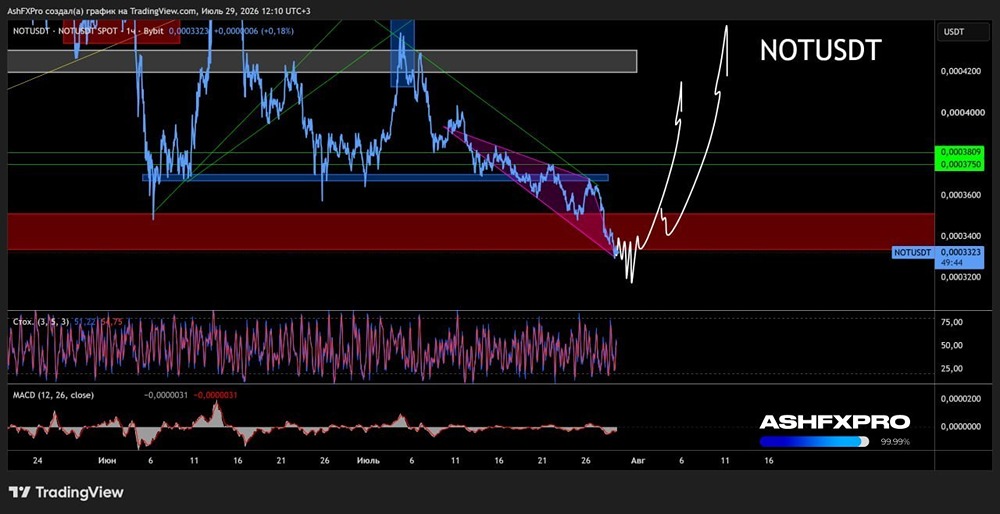Click the Июнь label on time axis
The height and width of the screenshot is (514, 1000).
click(107, 460)
